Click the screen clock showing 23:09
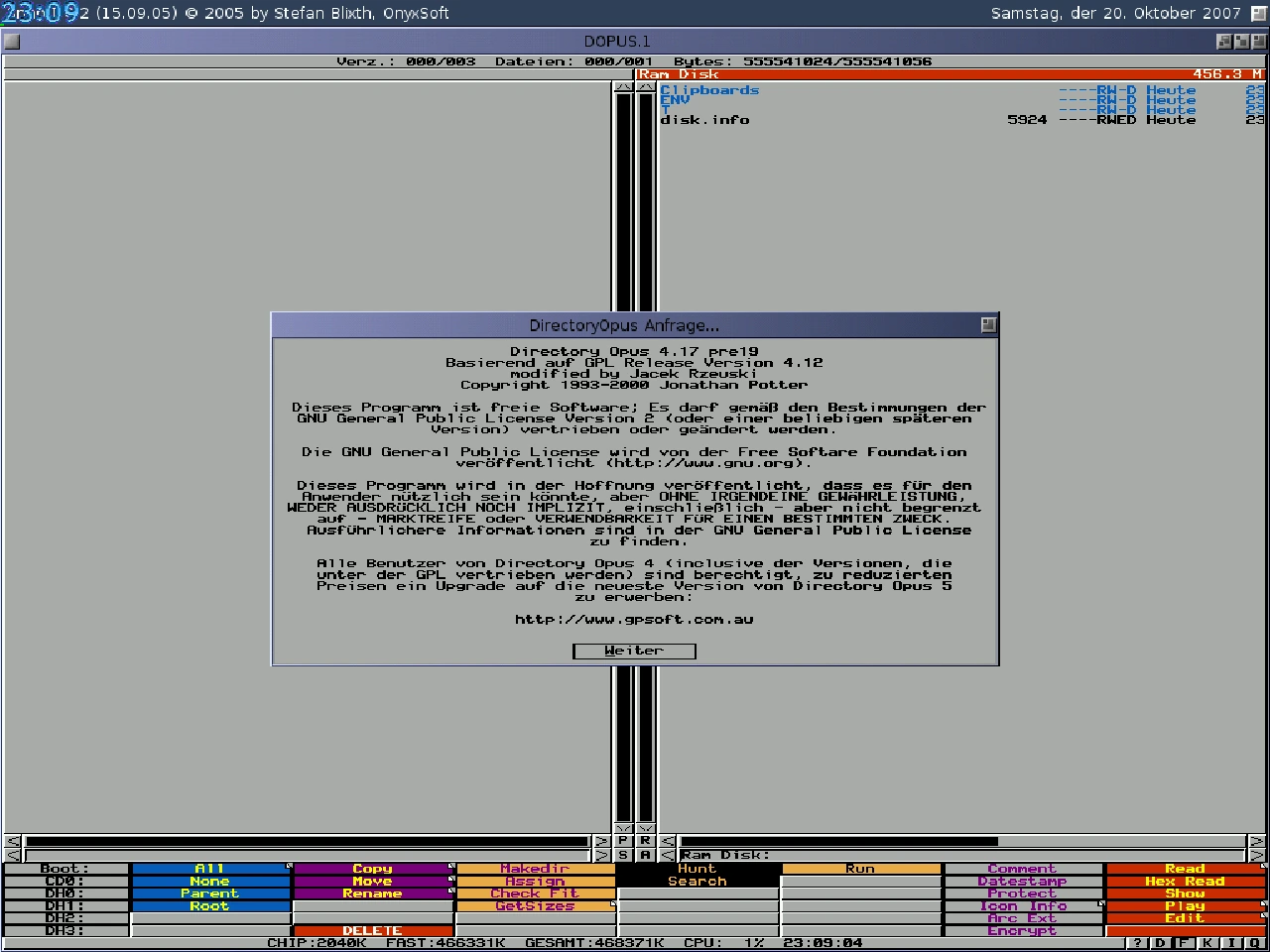The image size is (1270, 952). coord(41,13)
